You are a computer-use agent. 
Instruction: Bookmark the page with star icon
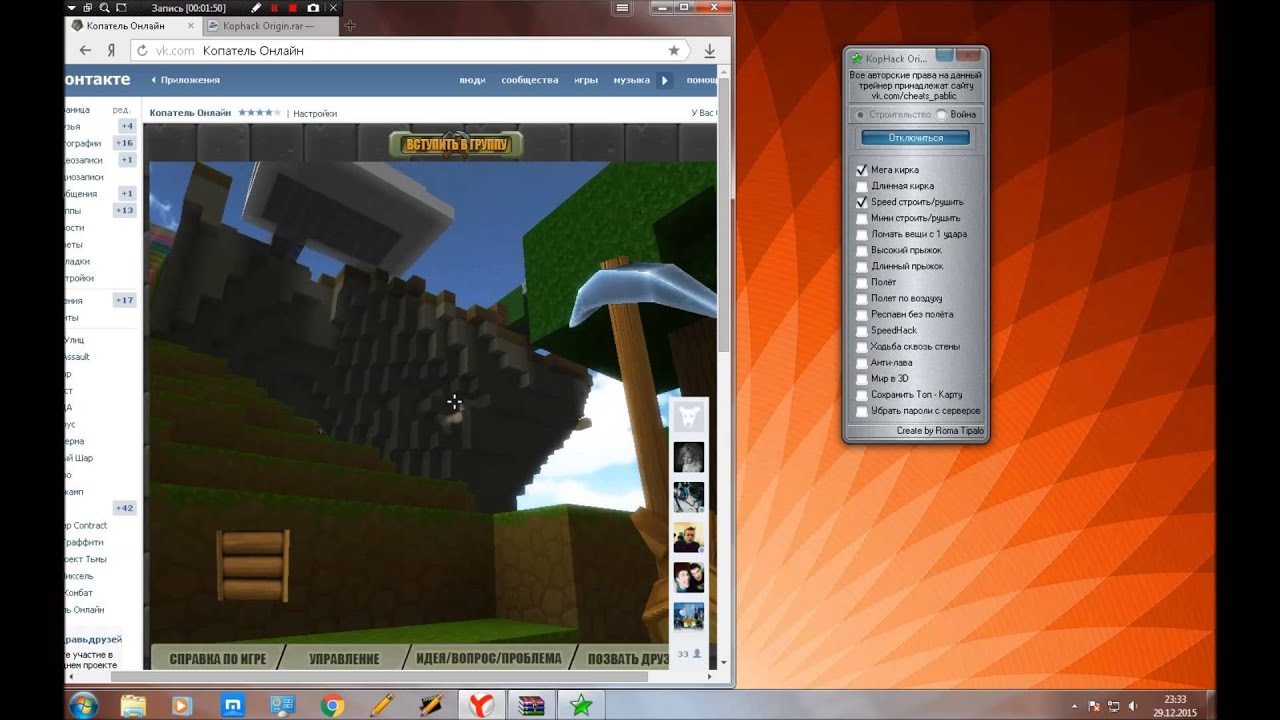click(x=674, y=50)
